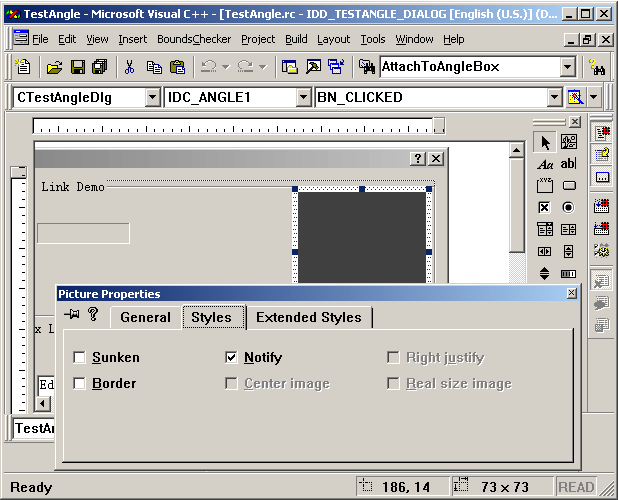Pick the Radio Button control tool
Viewport: 618px width, 500px height.
point(568,207)
